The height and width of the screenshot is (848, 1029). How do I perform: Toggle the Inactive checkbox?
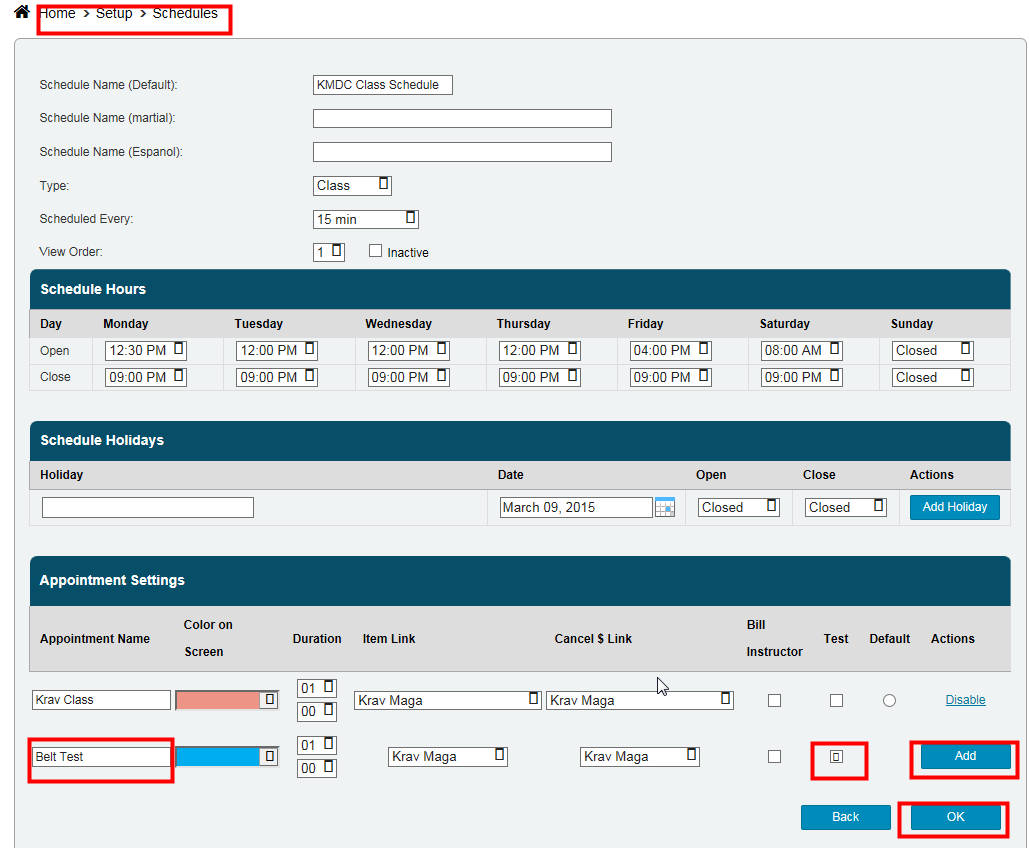pyautogui.click(x=376, y=252)
